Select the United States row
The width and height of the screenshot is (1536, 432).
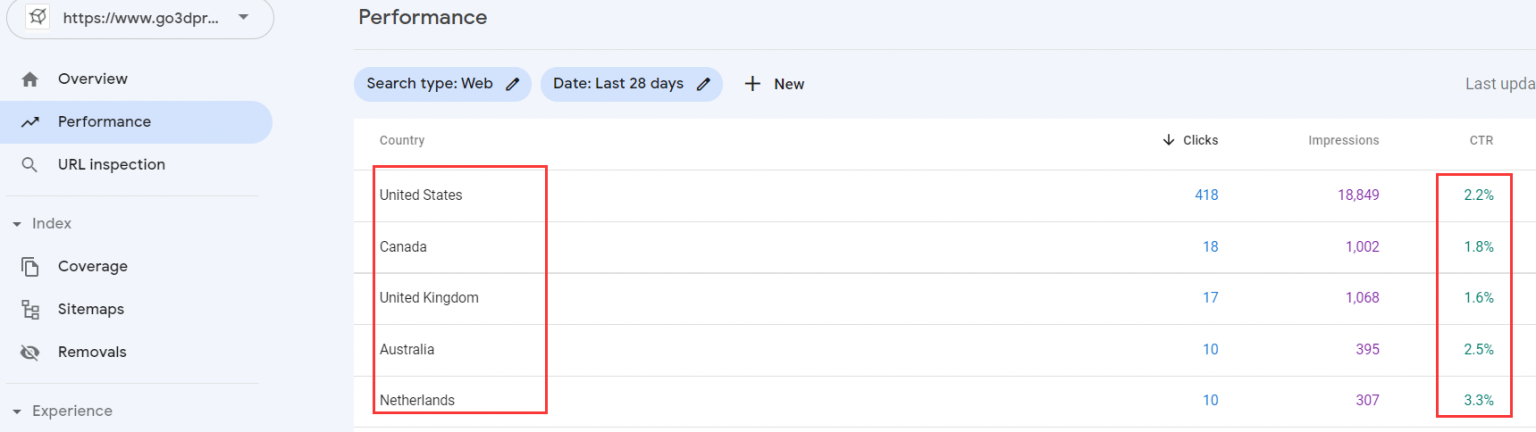coord(944,196)
